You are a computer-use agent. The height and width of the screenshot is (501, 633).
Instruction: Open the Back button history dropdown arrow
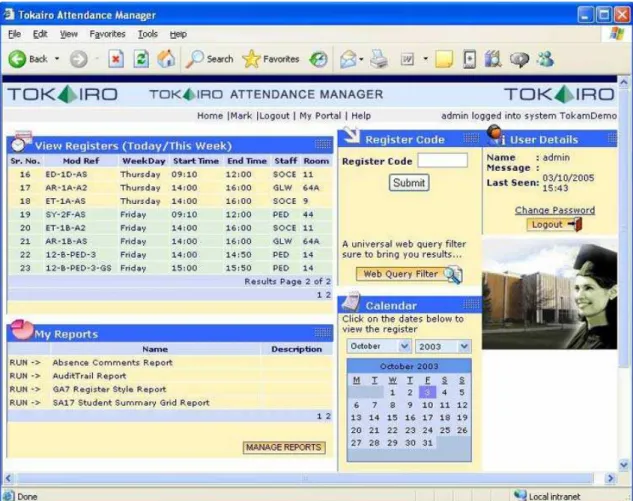point(57,59)
